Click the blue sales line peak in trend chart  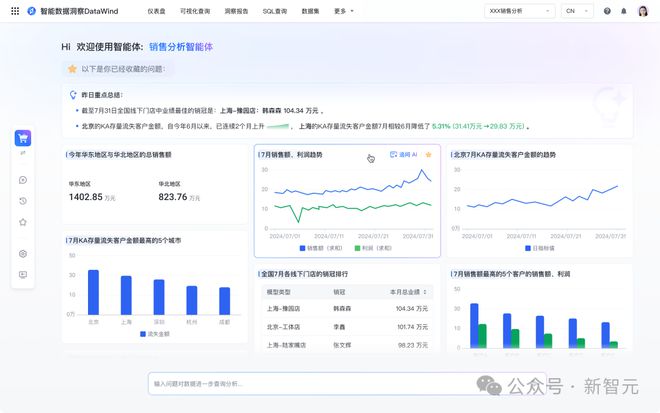coord(421,170)
